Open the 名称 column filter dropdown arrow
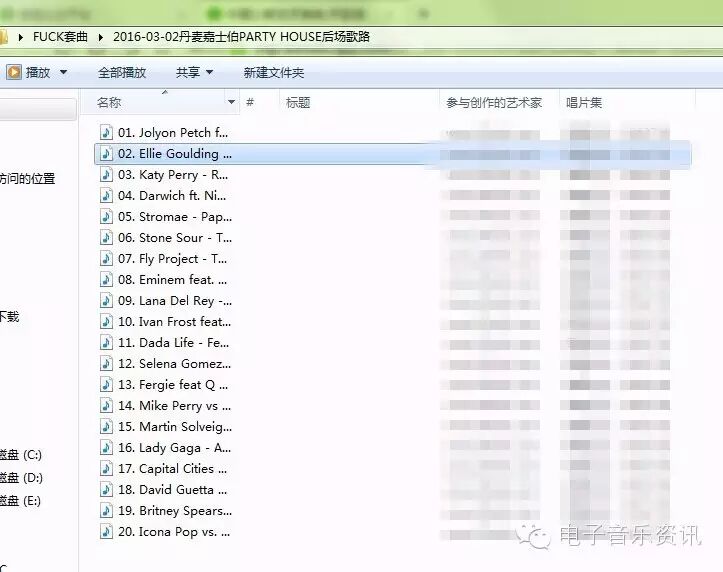The image size is (723, 572). point(231,102)
